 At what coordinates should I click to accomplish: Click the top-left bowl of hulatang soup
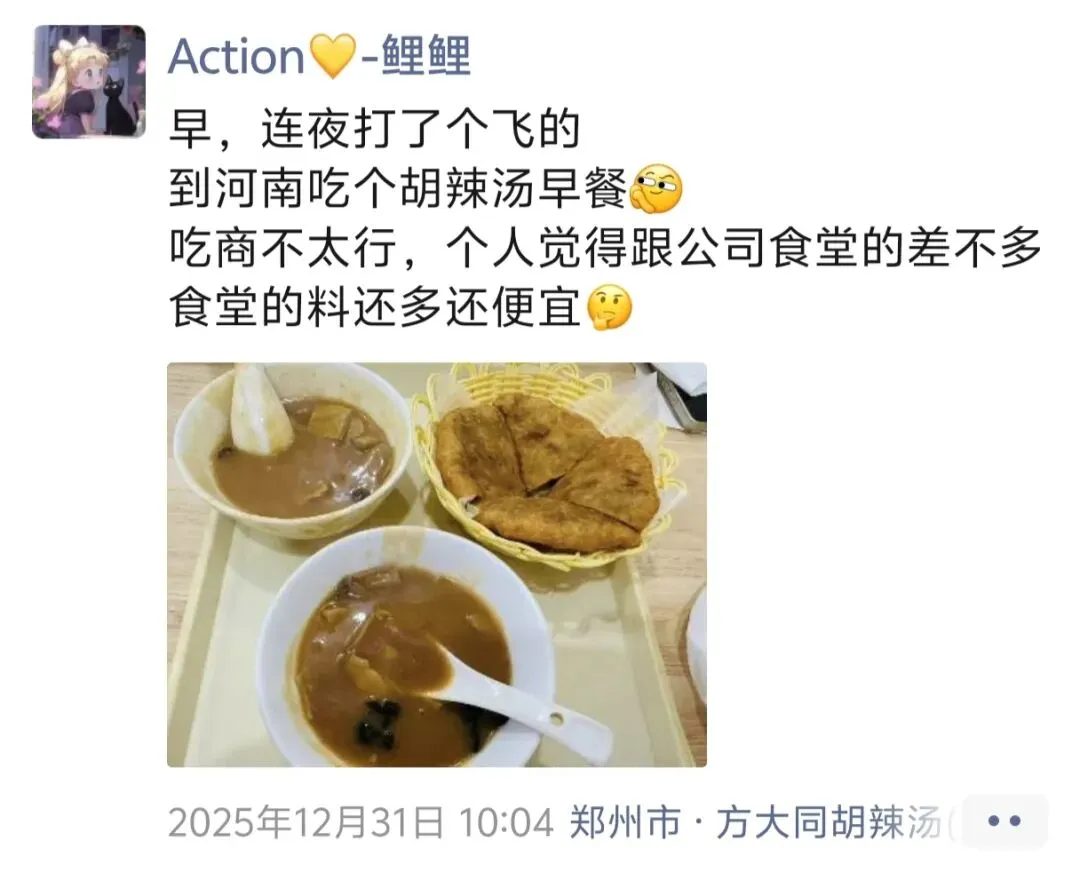coord(291,451)
